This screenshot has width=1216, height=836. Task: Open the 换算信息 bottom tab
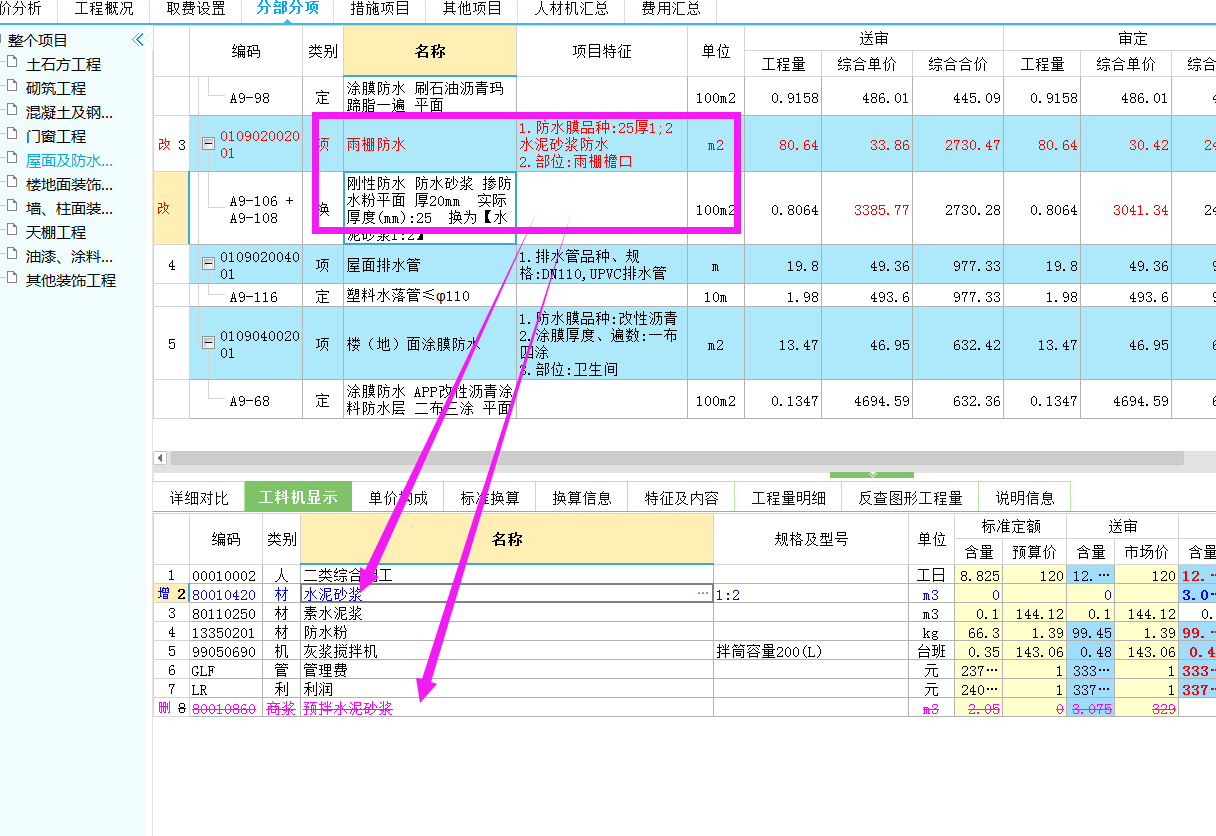(x=582, y=497)
